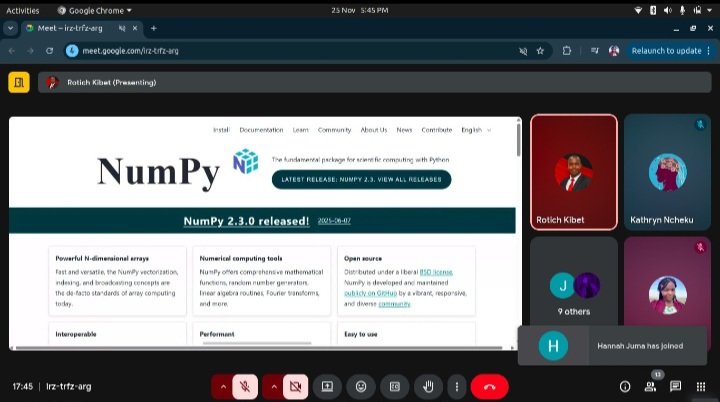Open the system menu arrow in top bar
The width and height of the screenshot is (720, 402).
pyautogui.click(x=710, y=10)
